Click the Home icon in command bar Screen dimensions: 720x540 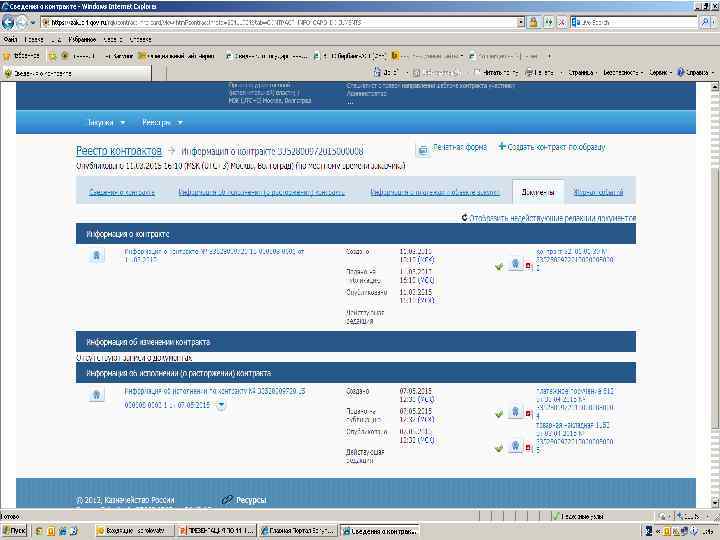[x=377, y=72]
